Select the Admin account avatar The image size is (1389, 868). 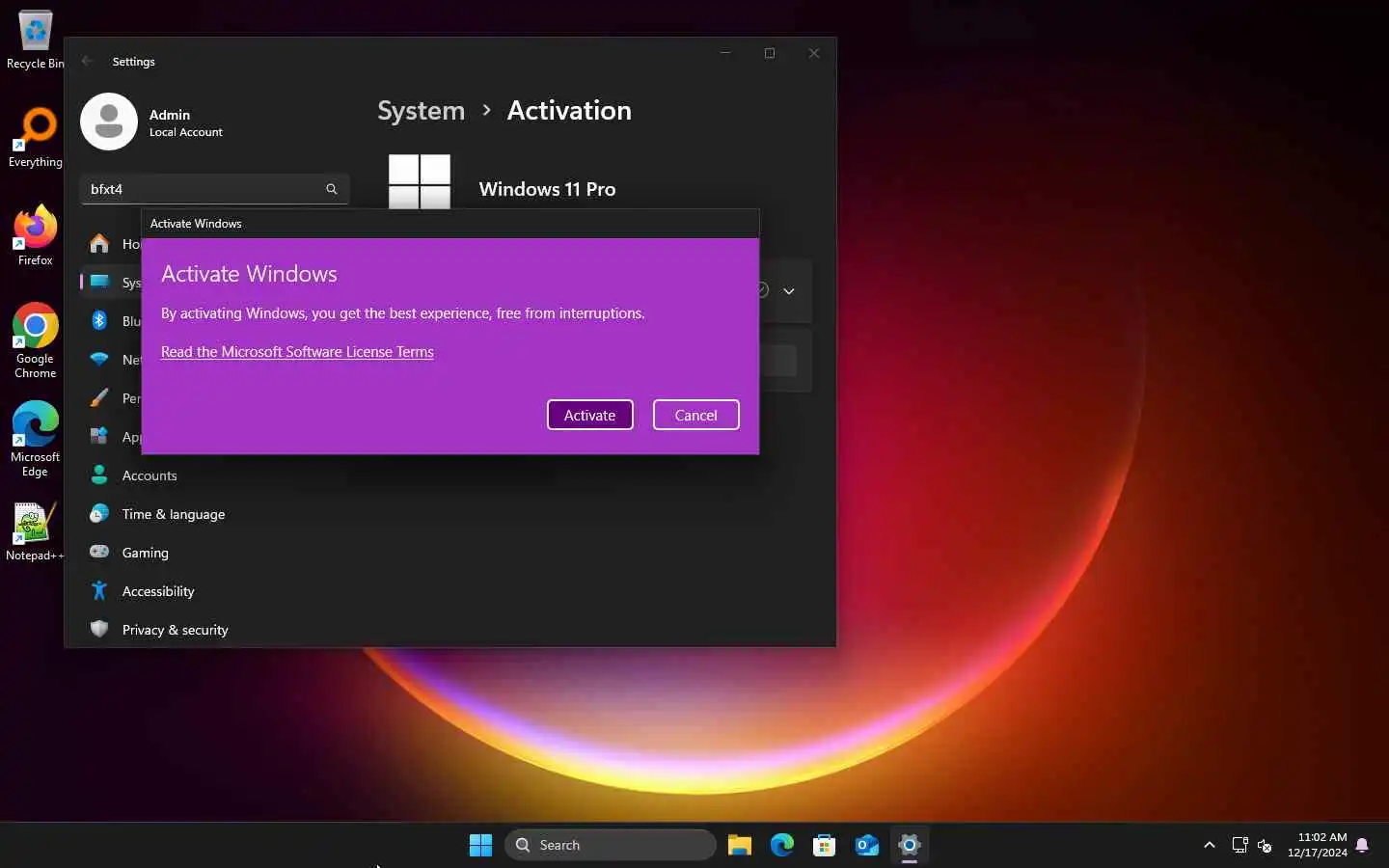click(109, 122)
